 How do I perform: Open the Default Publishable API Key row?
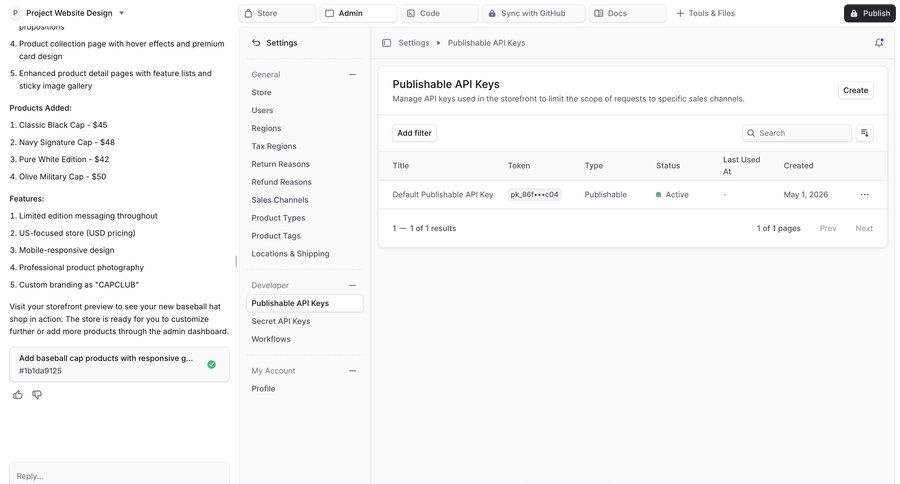click(x=633, y=195)
